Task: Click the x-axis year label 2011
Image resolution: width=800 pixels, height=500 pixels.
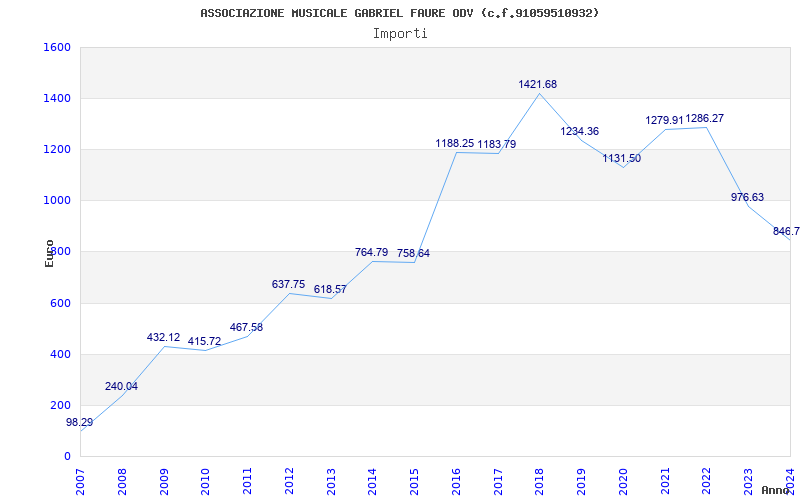Action: (x=247, y=482)
